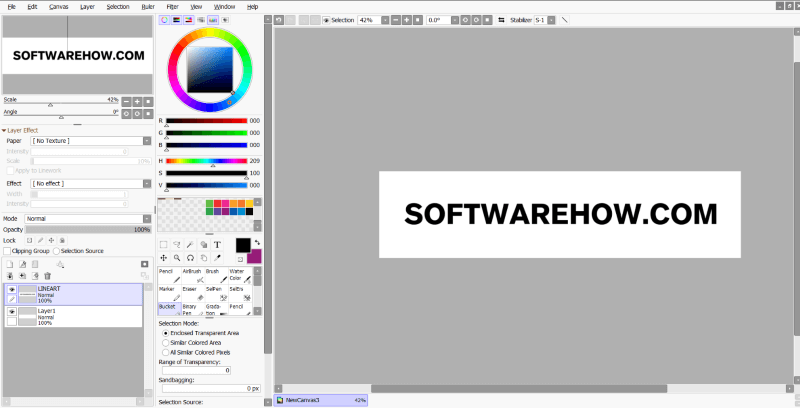Delete layer using the trash icon
Screen dimensions: 800x408
click(47, 275)
